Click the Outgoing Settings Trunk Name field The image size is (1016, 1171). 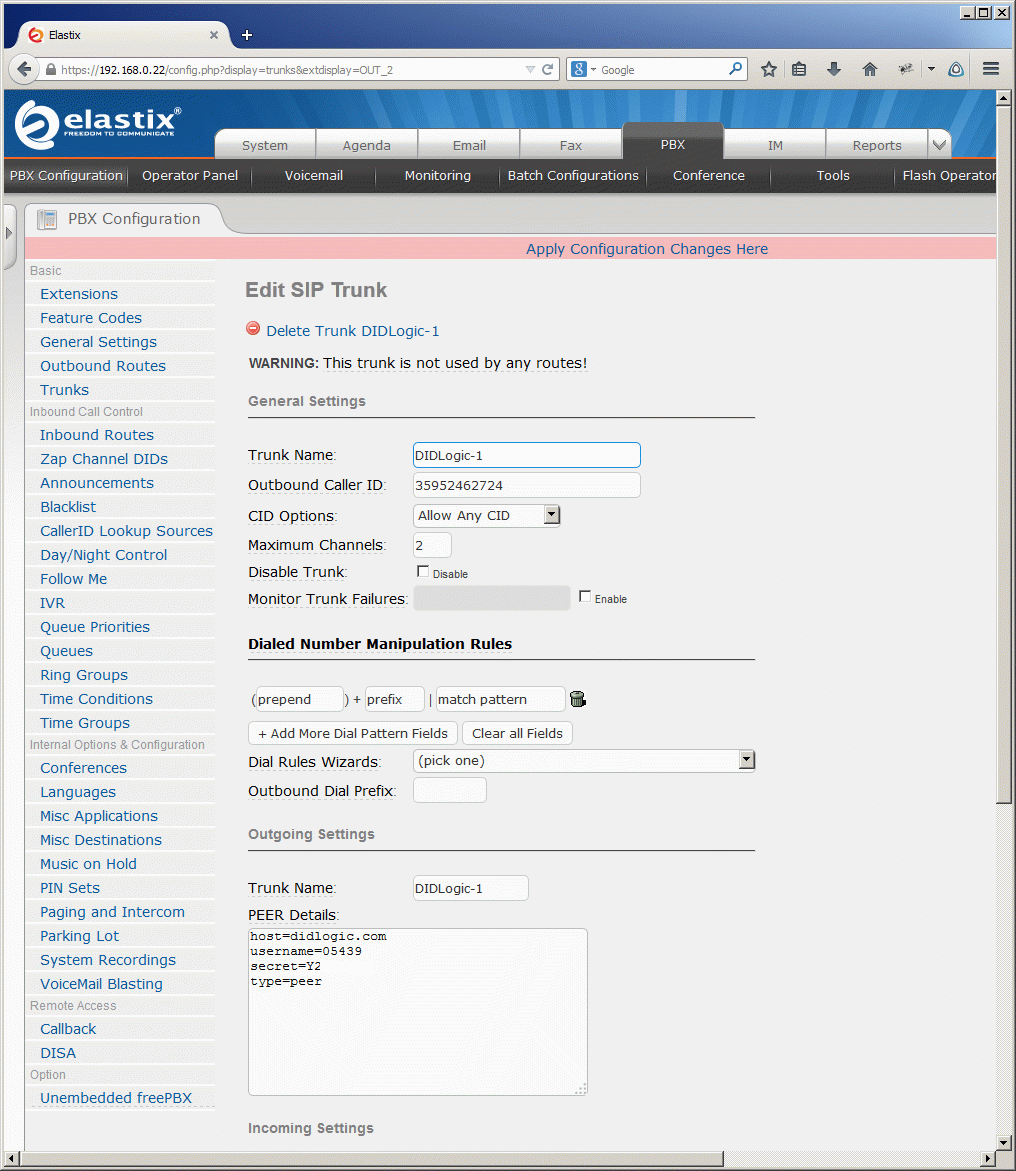[471, 888]
